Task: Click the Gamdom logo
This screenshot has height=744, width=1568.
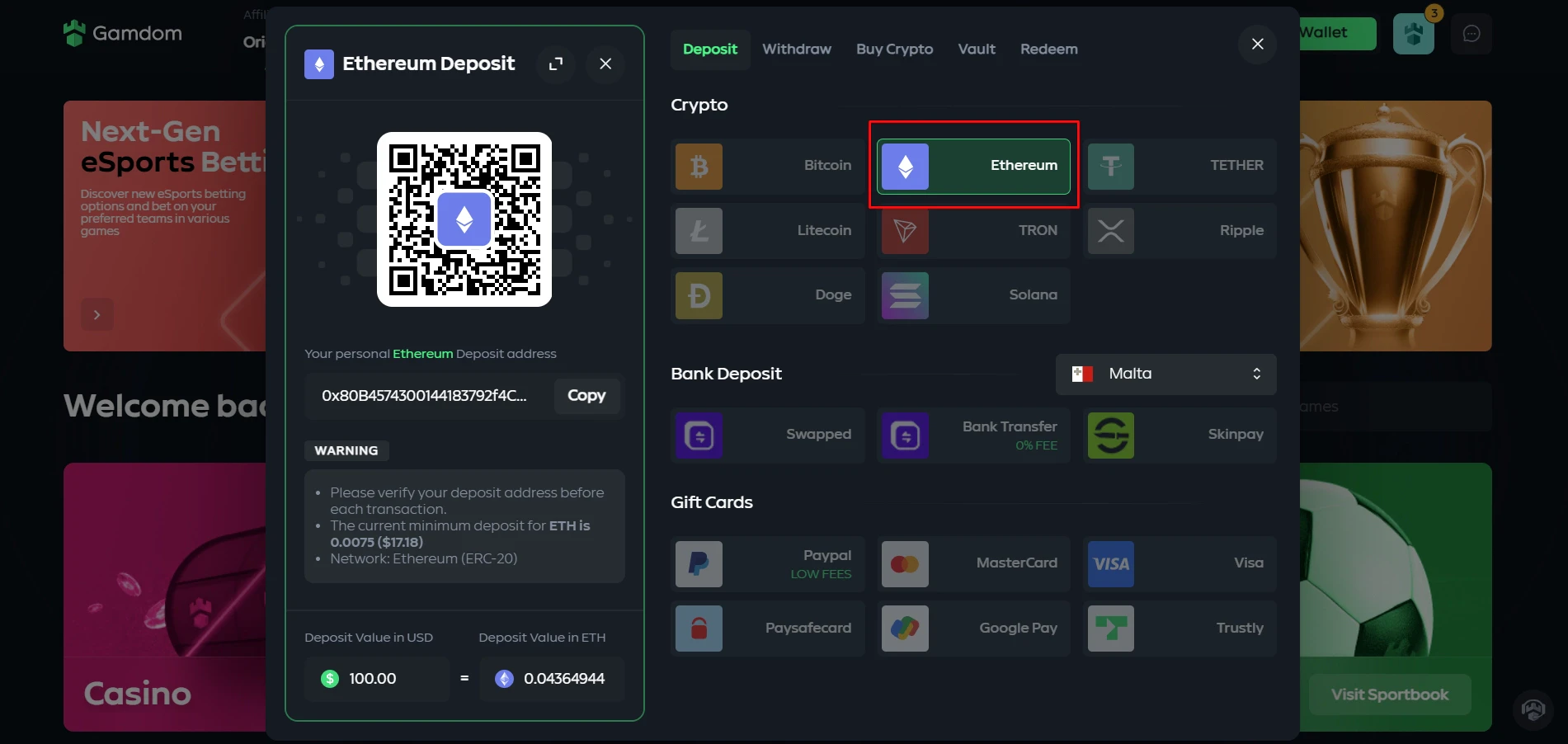Action: point(122,33)
